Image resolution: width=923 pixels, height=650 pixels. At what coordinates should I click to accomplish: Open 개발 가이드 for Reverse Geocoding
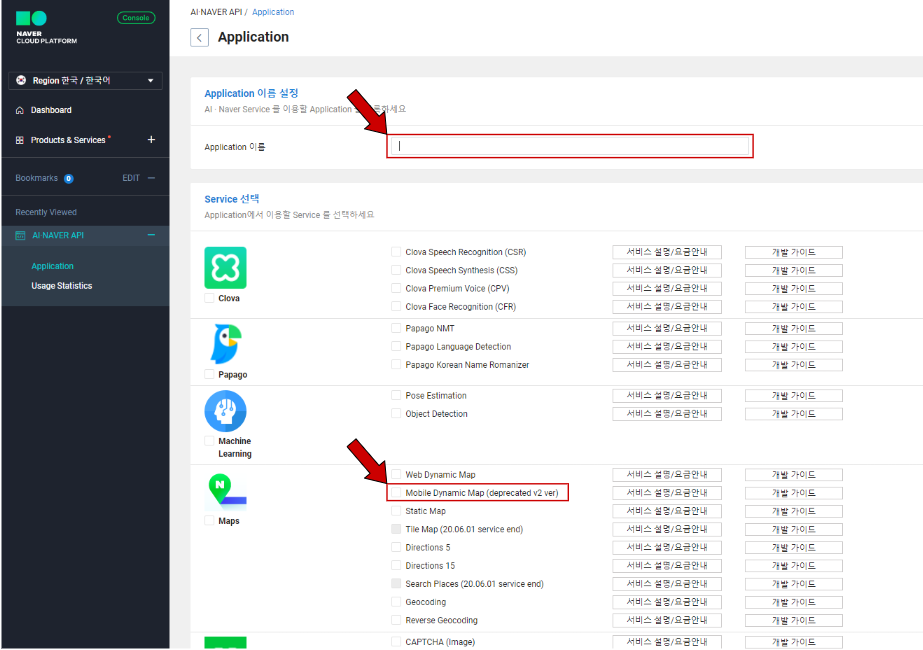point(793,620)
